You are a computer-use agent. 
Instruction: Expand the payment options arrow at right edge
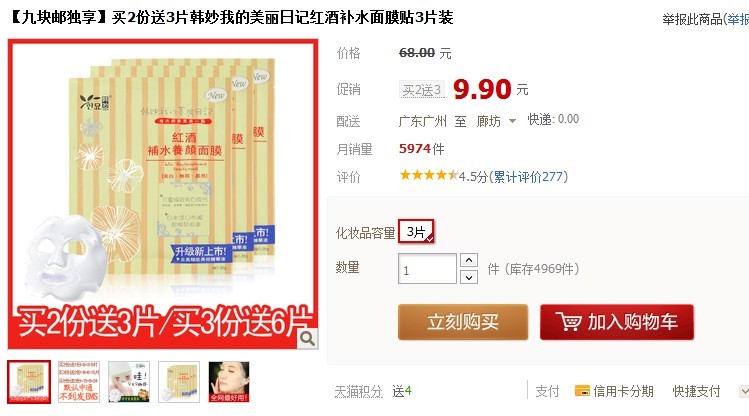click(x=744, y=391)
